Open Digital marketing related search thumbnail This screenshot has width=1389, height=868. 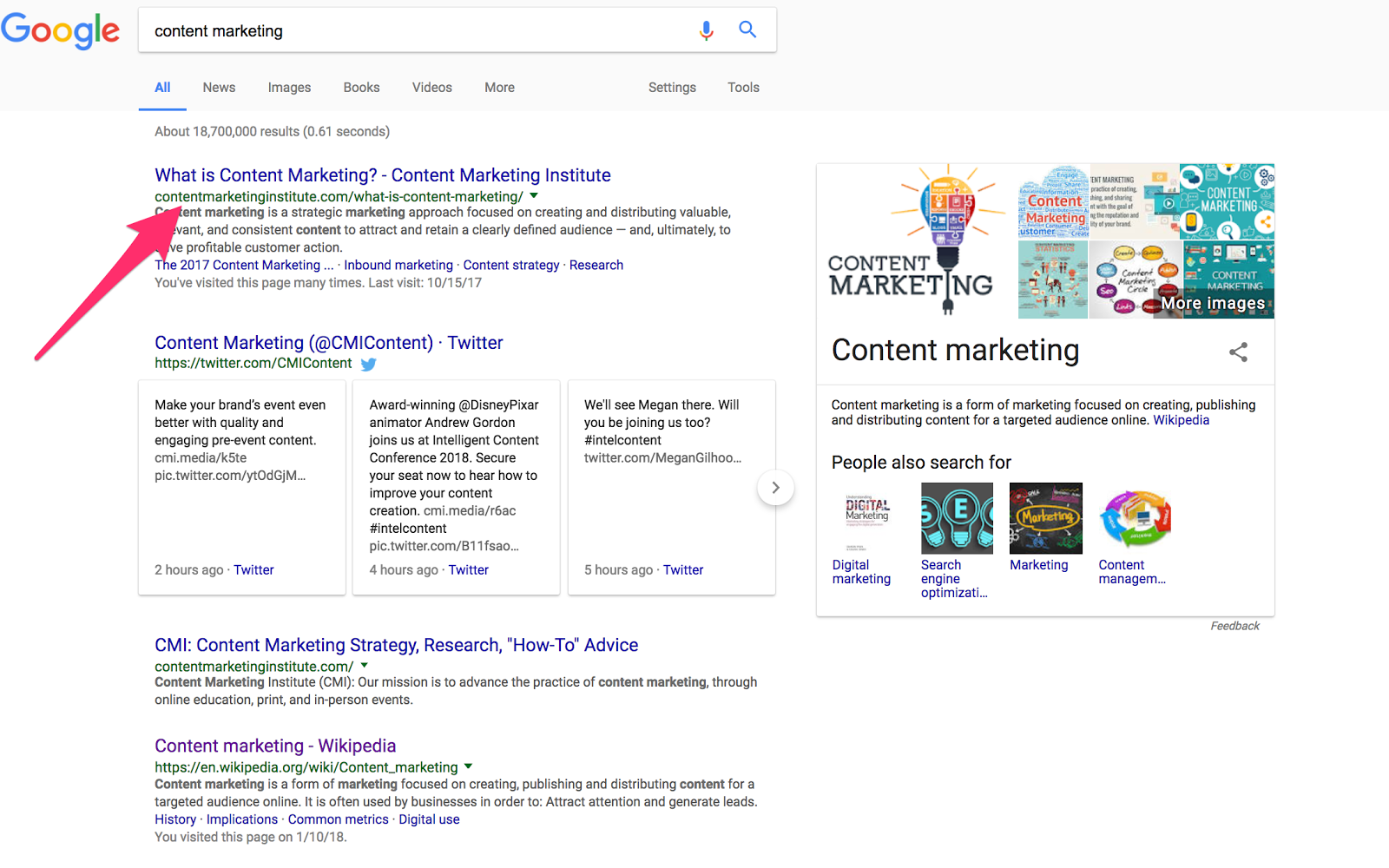click(x=867, y=518)
